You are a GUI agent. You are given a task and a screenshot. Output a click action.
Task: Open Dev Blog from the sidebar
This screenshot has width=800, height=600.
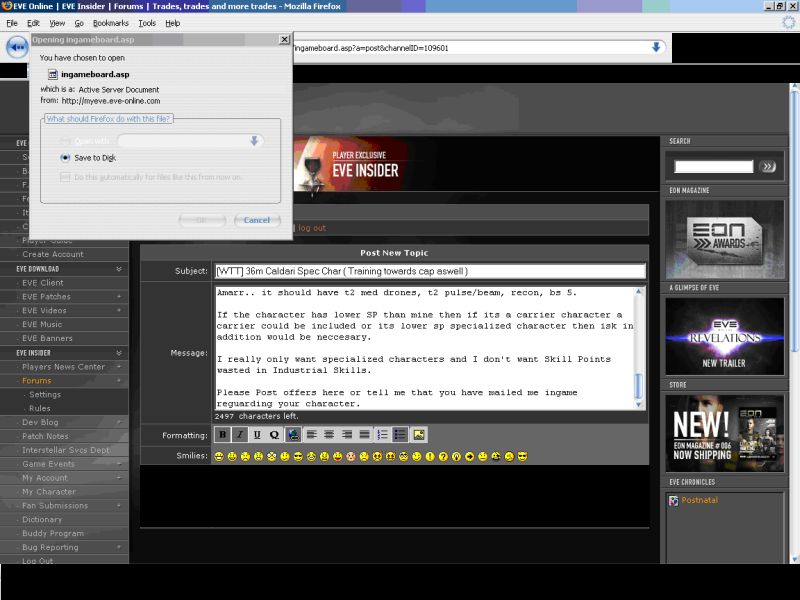(40, 422)
